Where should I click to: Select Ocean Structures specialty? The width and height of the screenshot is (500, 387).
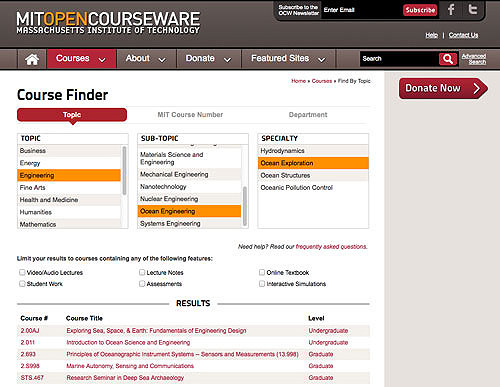click(313, 175)
